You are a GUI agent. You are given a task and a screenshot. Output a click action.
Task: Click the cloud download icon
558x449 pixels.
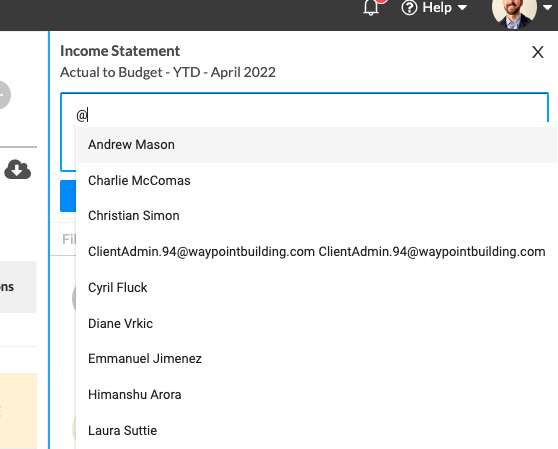[x=17, y=169]
